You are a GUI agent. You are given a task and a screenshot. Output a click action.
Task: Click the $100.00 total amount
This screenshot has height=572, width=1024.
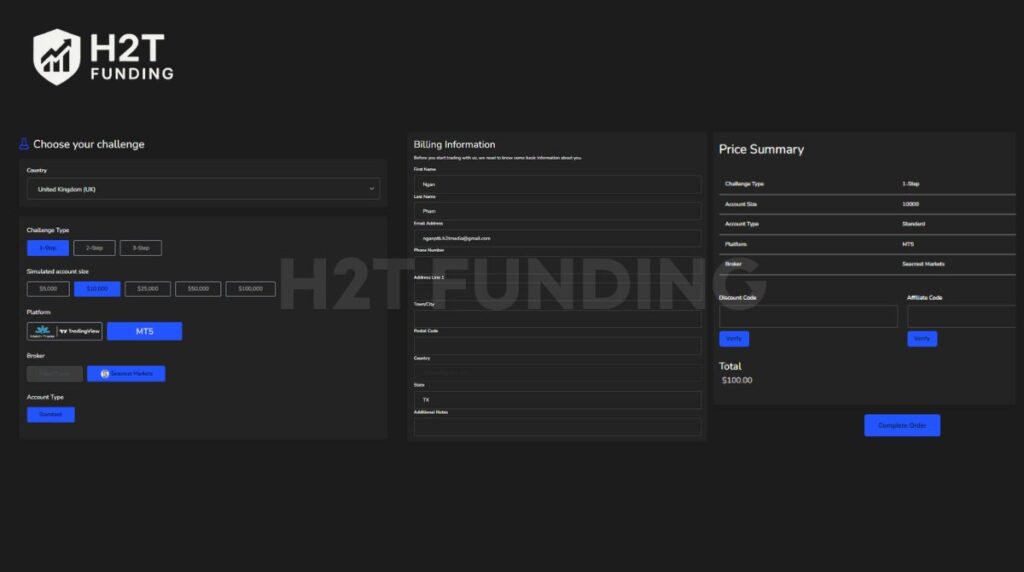click(737, 380)
